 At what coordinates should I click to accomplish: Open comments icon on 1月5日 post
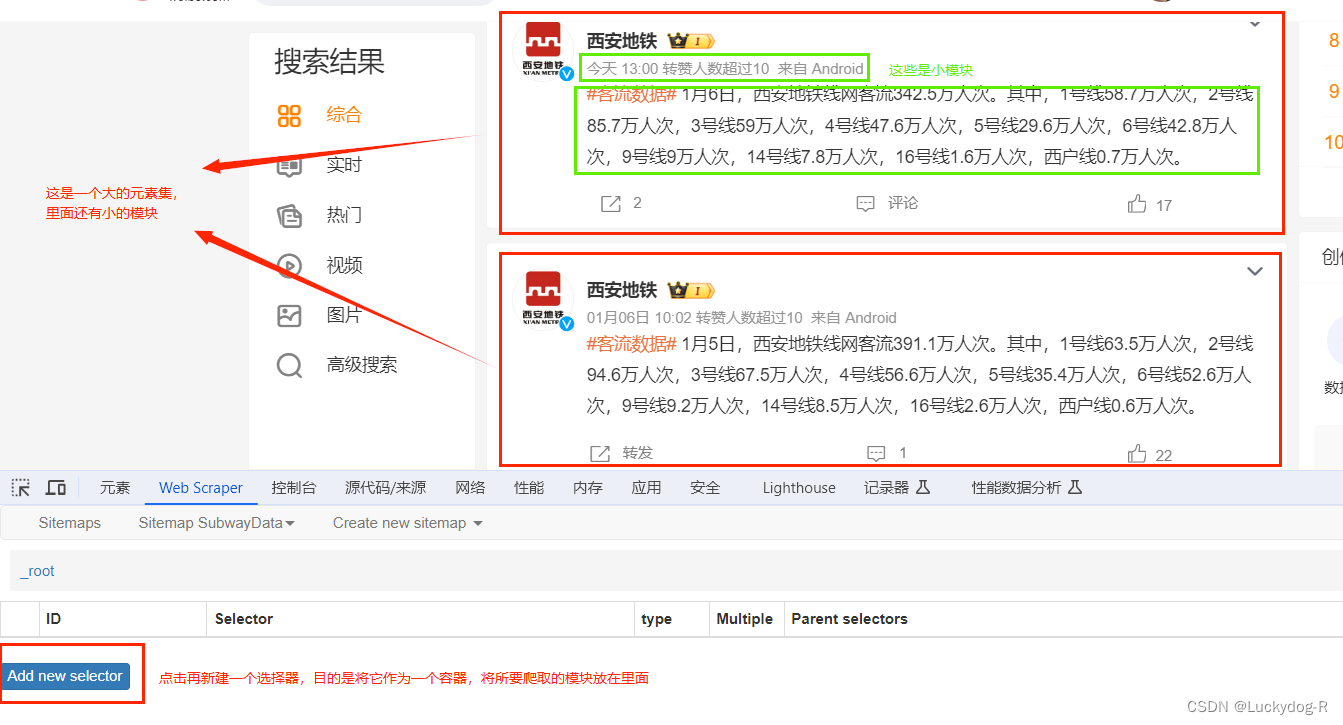[876, 454]
